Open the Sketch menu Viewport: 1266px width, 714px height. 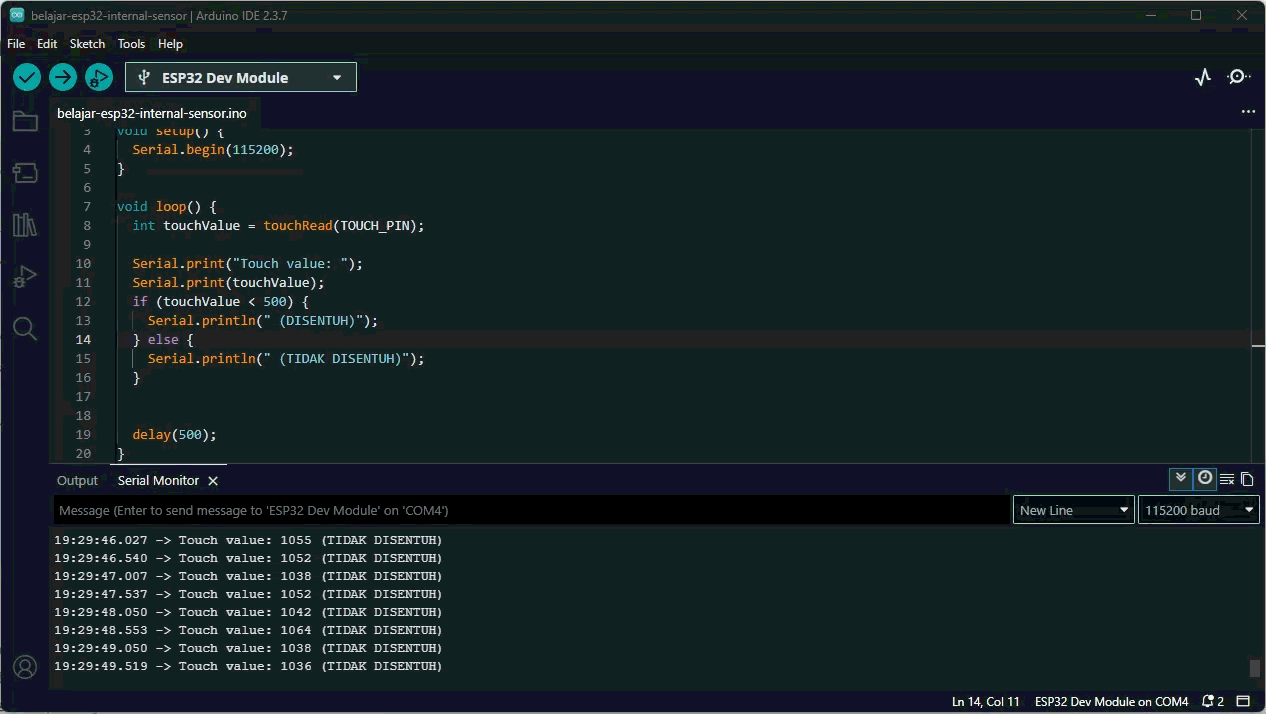click(87, 44)
